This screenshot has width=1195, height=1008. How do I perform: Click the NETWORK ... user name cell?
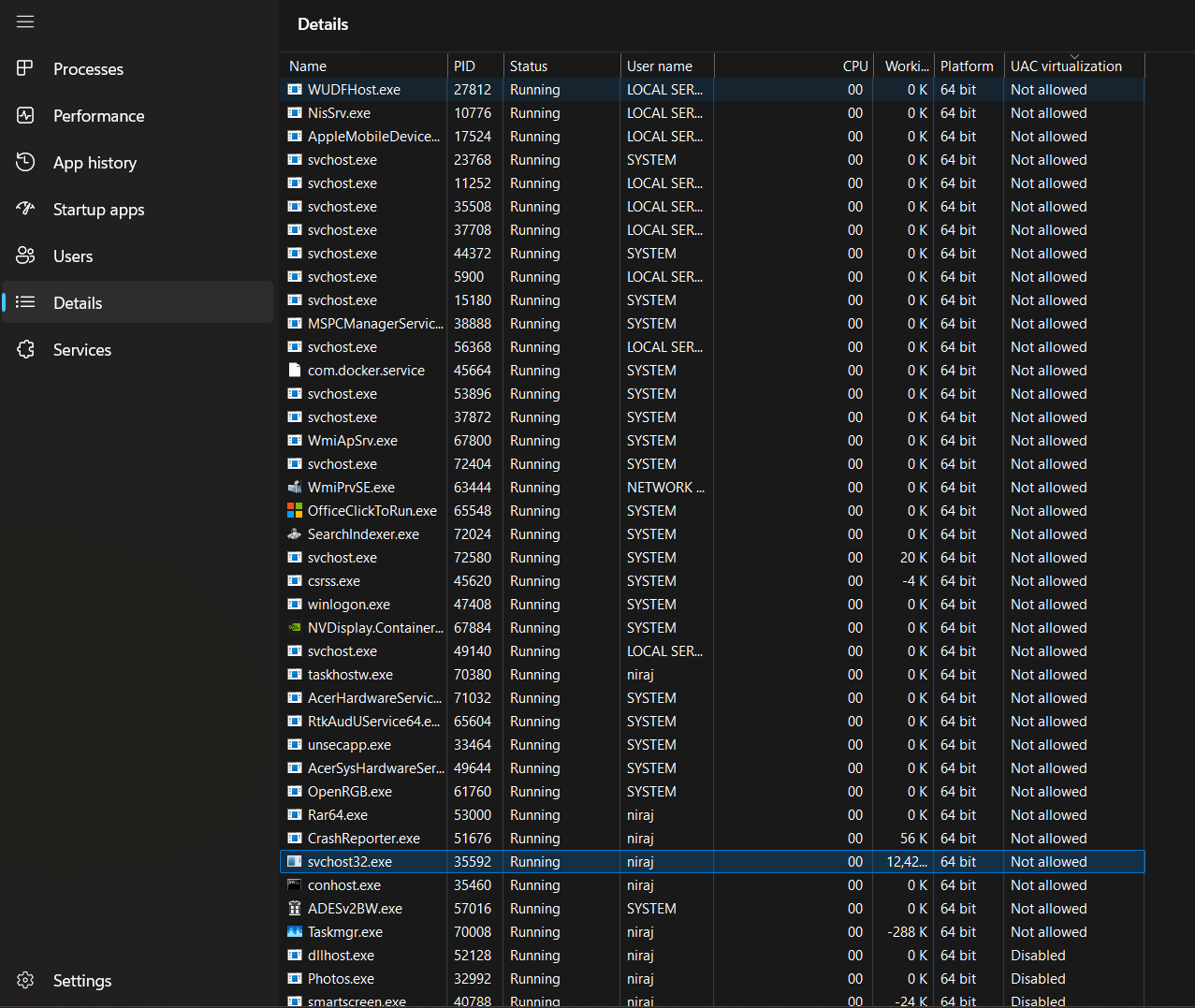[x=665, y=488]
